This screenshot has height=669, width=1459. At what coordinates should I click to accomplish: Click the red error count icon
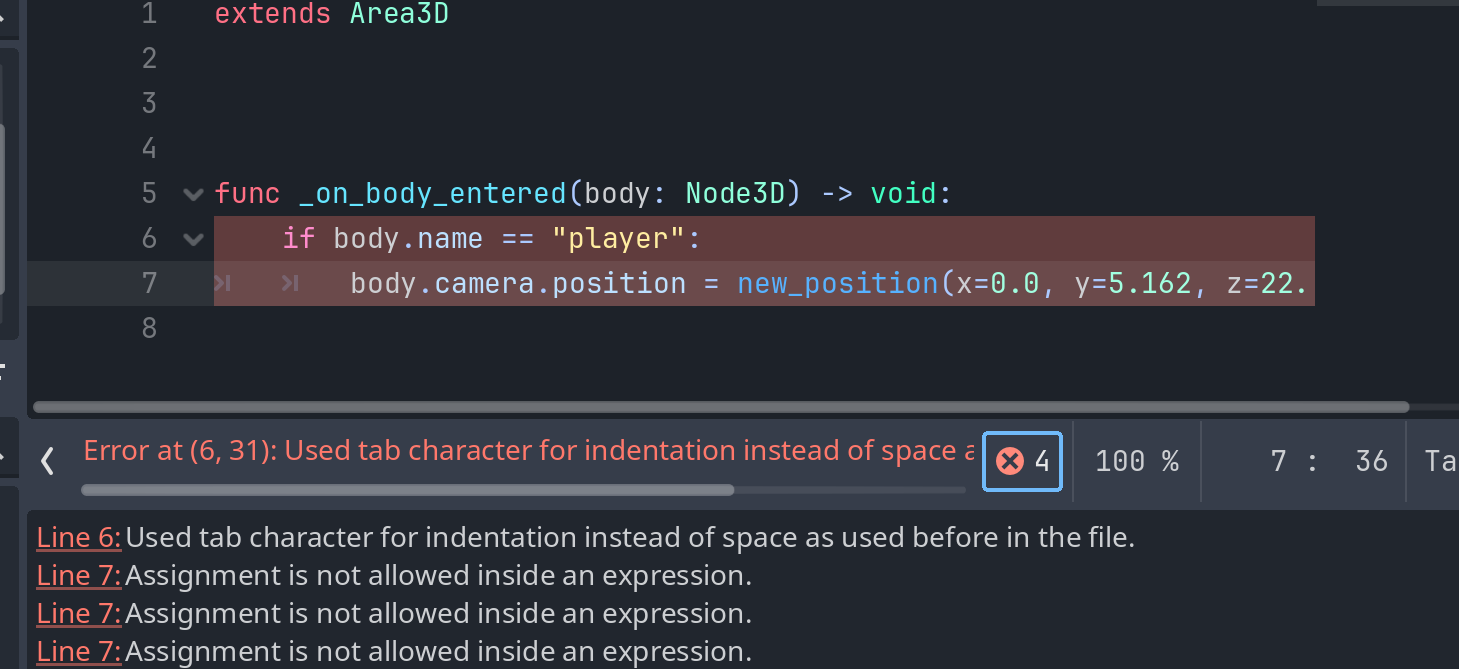(1010, 461)
